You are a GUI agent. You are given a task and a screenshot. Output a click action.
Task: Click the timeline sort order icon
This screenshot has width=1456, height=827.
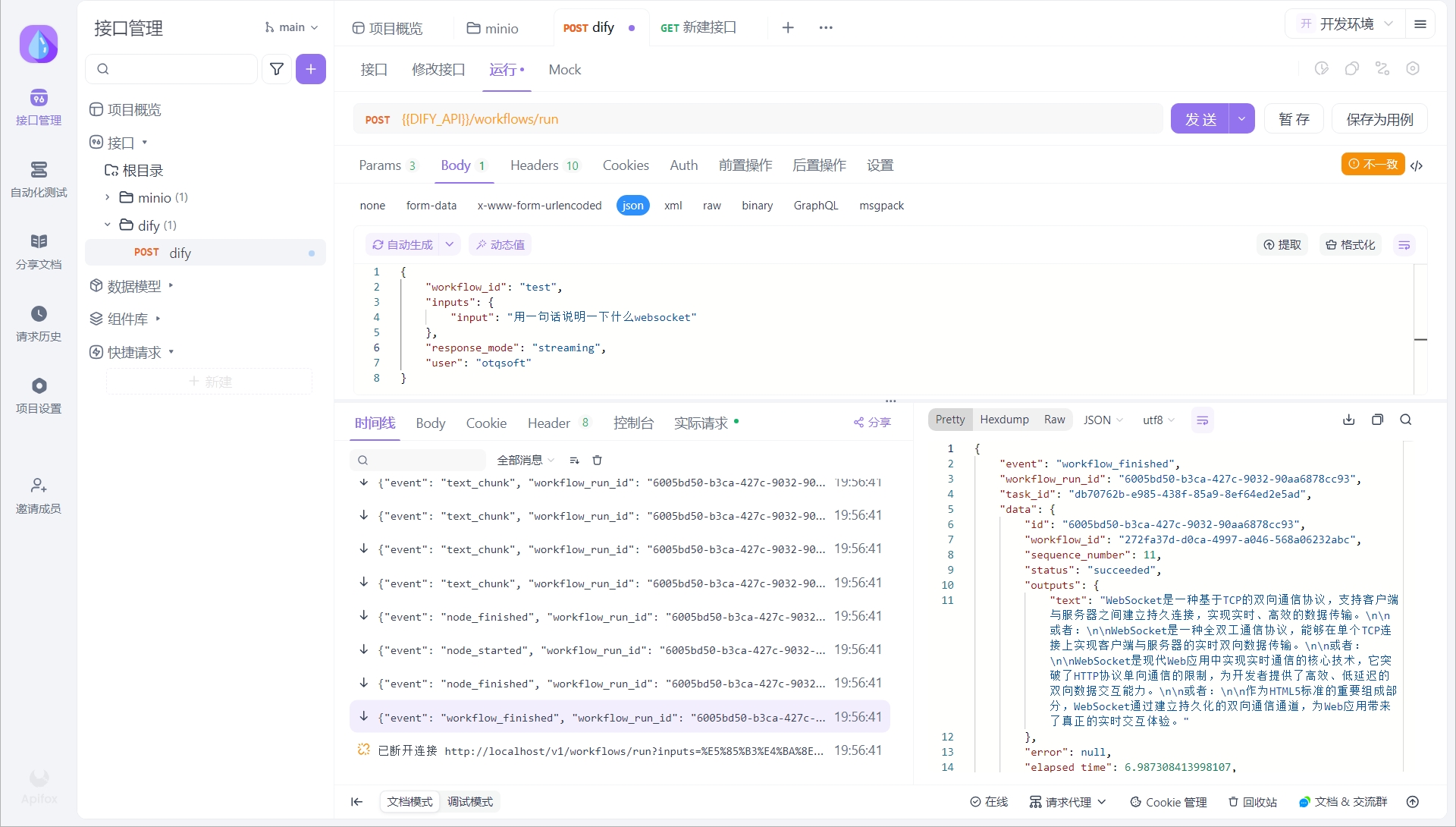click(574, 460)
